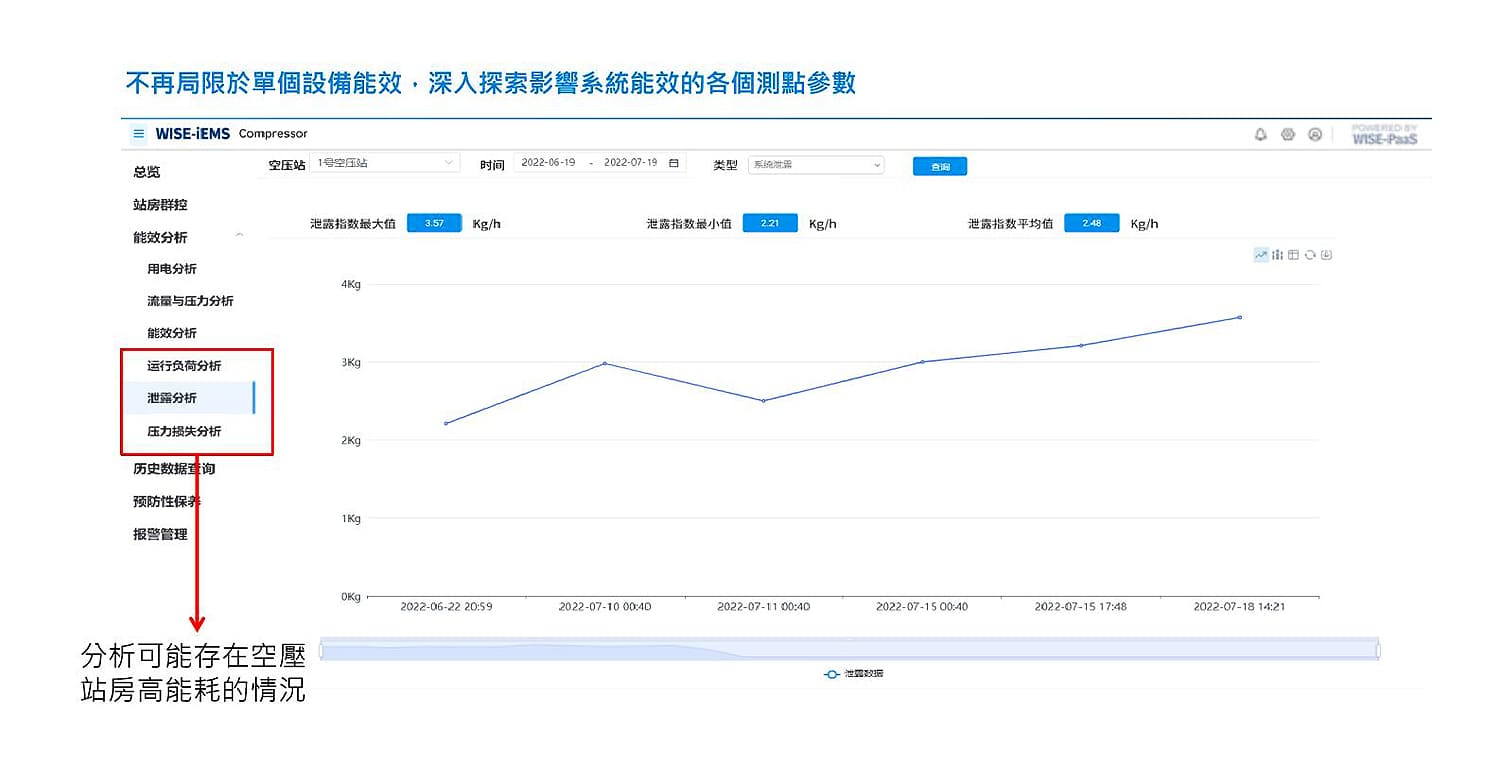Select 用电分析 submenu item

point(172,269)
